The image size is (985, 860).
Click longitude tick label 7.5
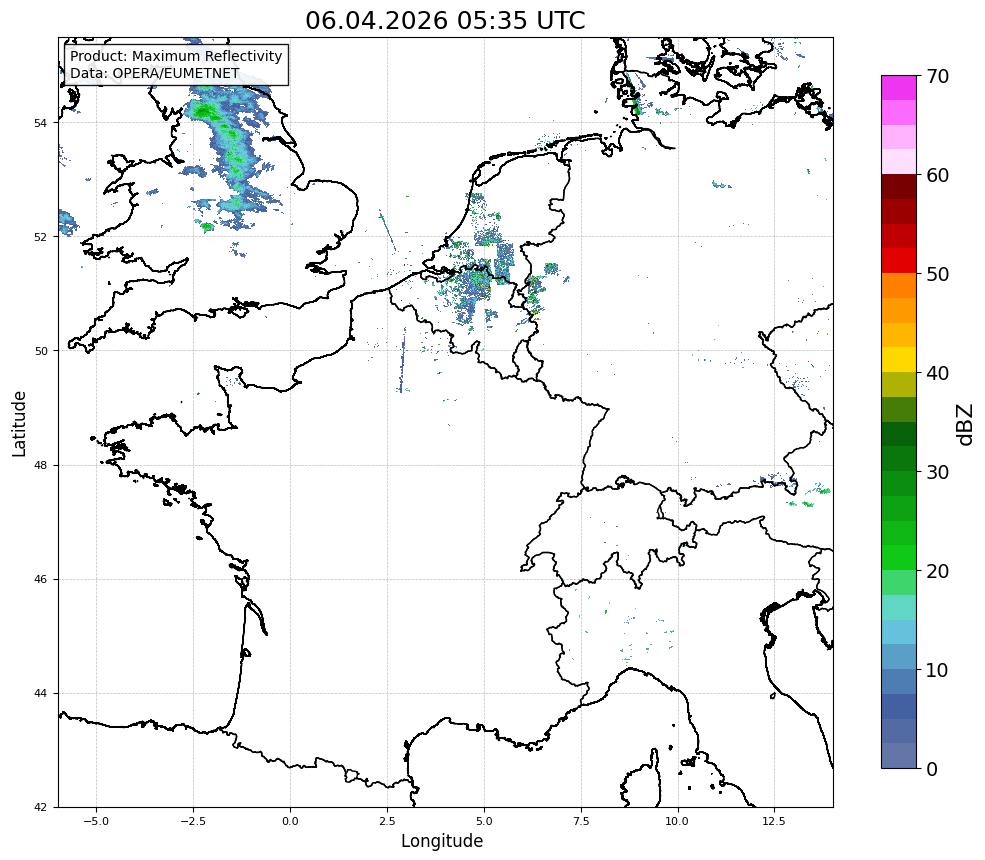581,821
